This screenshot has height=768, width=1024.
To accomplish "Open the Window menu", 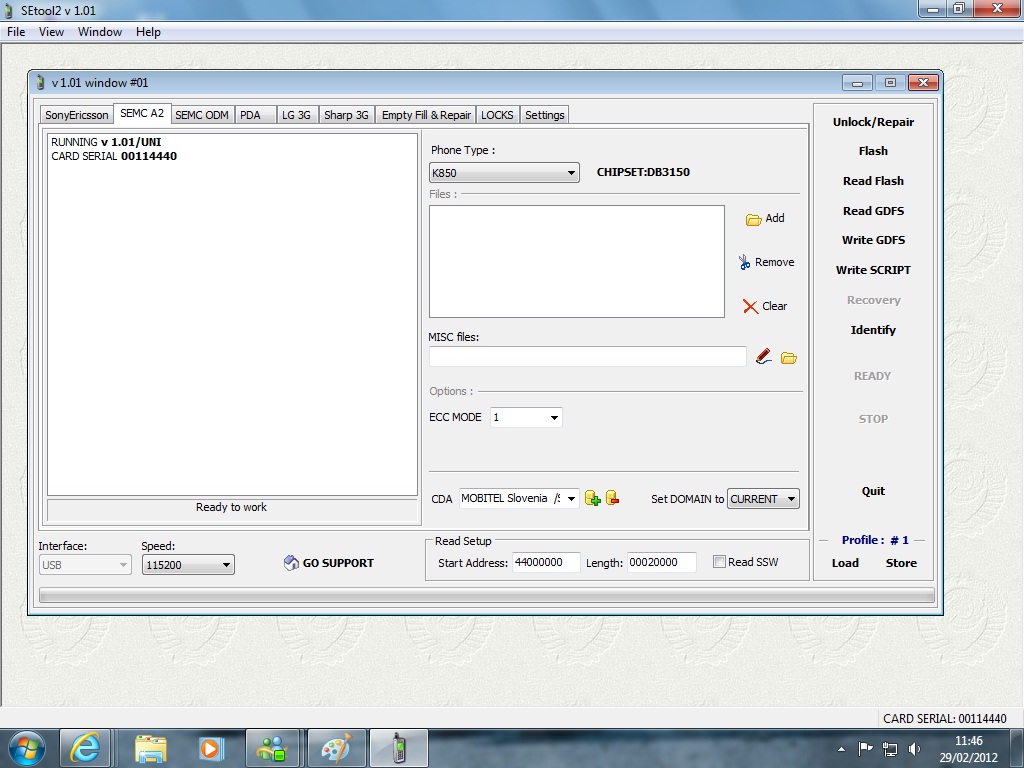I will click(x=100, y=32).
